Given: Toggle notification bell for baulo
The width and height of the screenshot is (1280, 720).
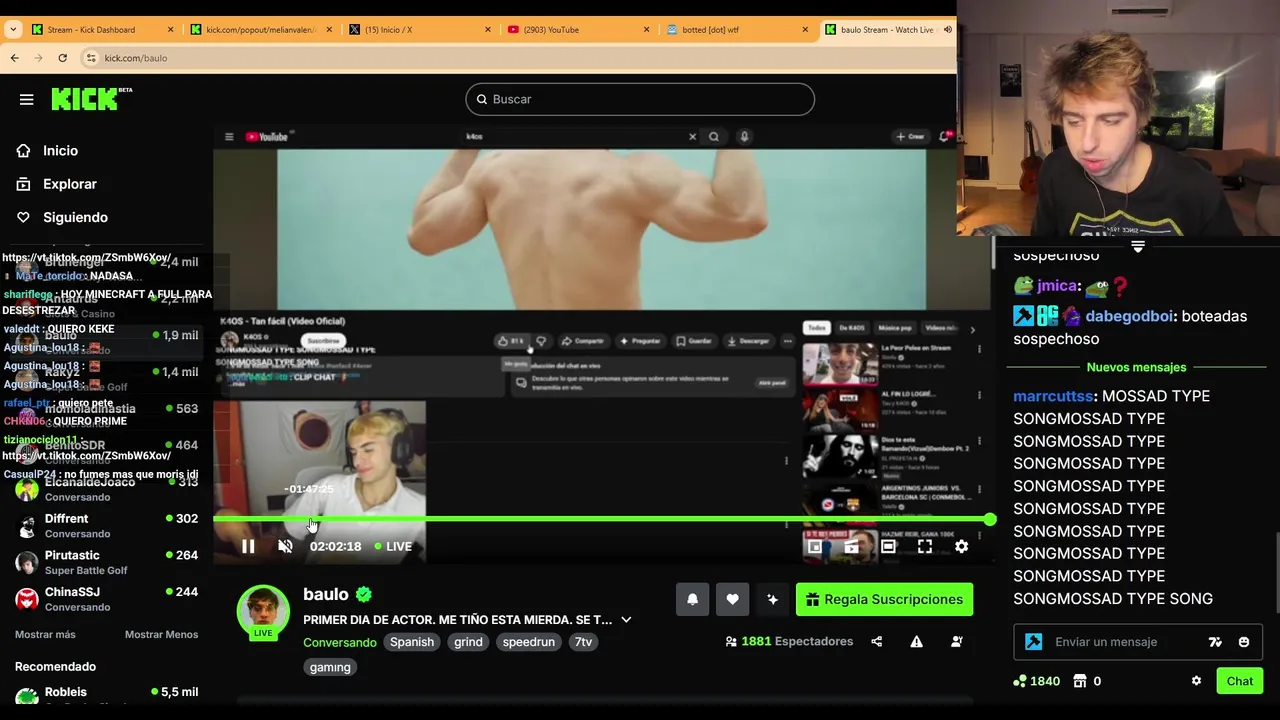Looking at the screenshot, I should 692,599.
